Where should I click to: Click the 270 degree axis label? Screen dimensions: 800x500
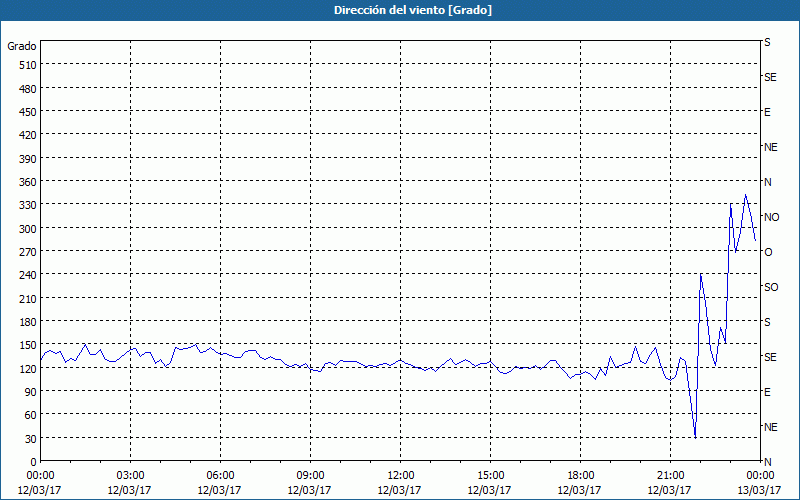pos(28,252)
